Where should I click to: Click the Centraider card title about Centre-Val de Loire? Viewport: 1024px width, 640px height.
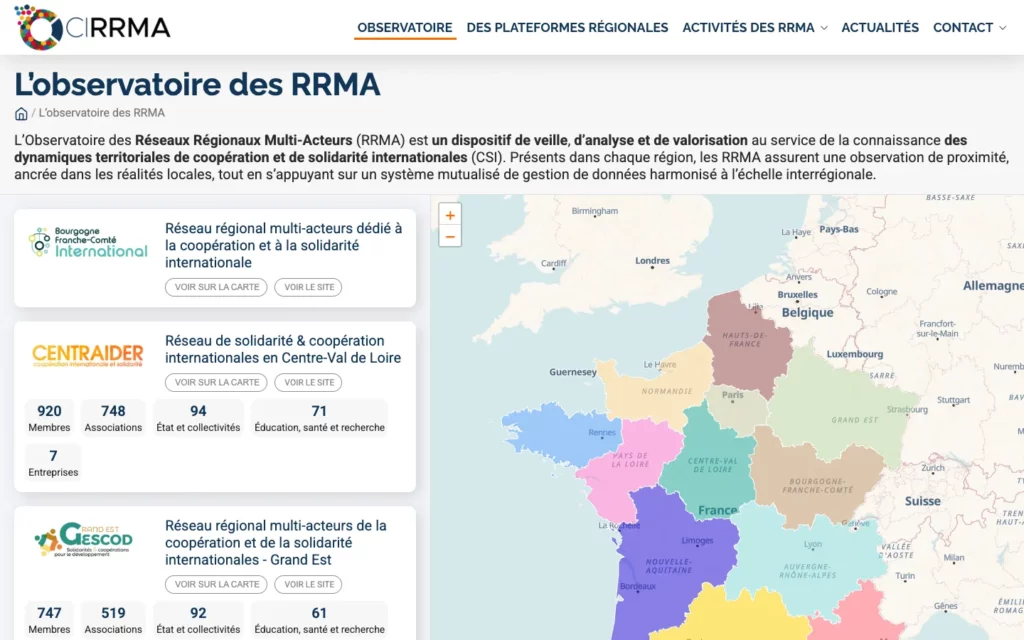283,349
